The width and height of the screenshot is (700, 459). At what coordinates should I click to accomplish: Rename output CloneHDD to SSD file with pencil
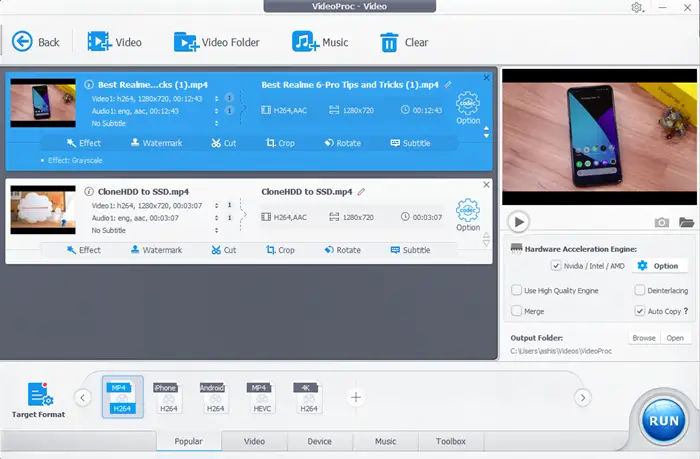tap(361, 192)
